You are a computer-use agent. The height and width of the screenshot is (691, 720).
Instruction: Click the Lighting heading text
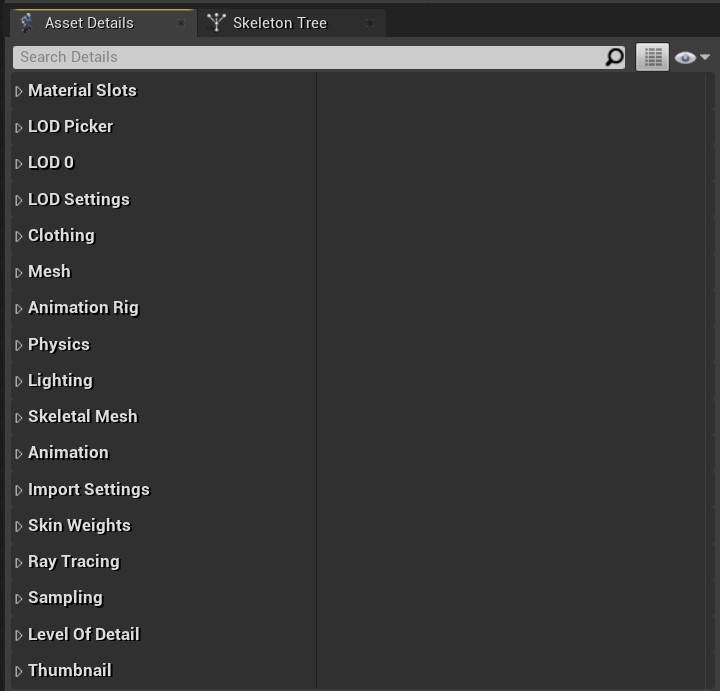point(61,381)
